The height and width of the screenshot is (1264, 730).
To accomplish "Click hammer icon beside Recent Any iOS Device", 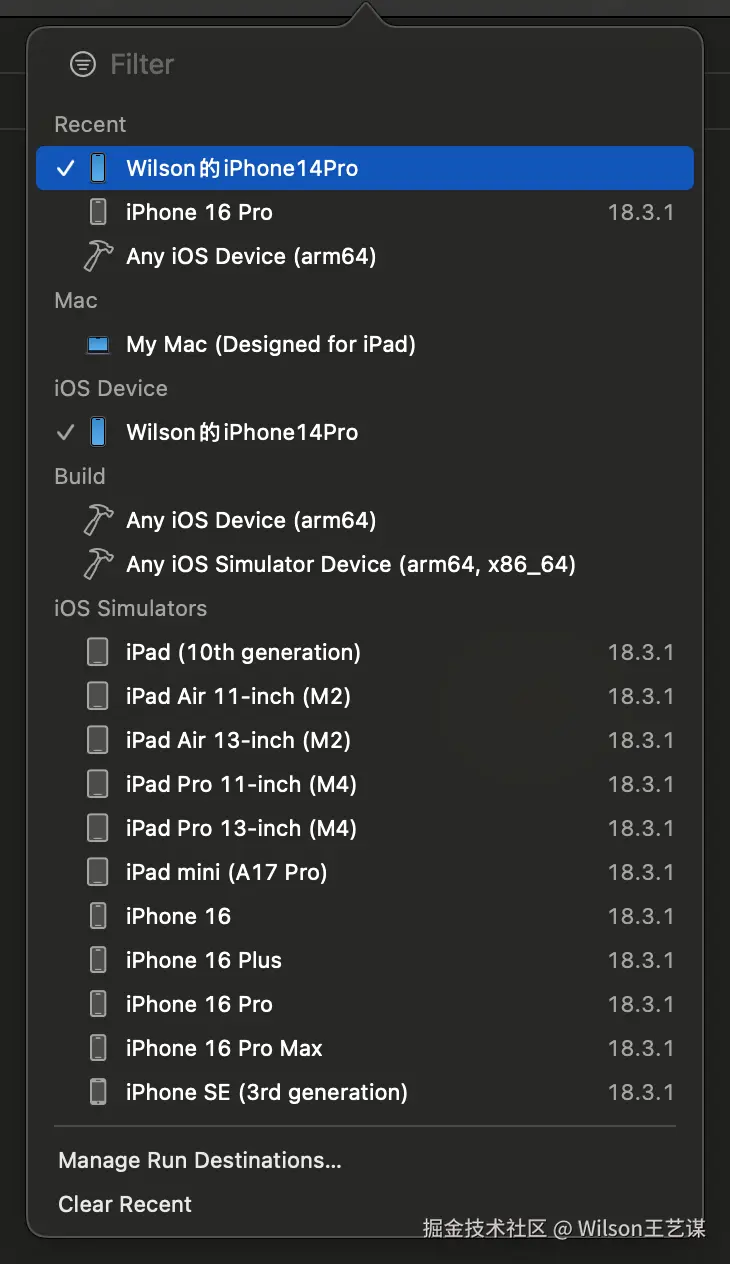I will point(98,256).
